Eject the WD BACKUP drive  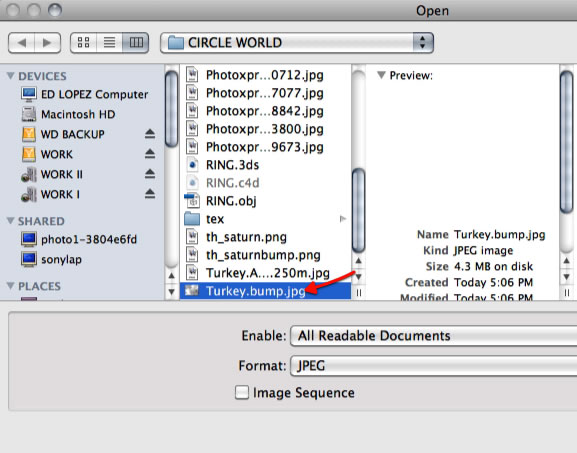[150, 134]
